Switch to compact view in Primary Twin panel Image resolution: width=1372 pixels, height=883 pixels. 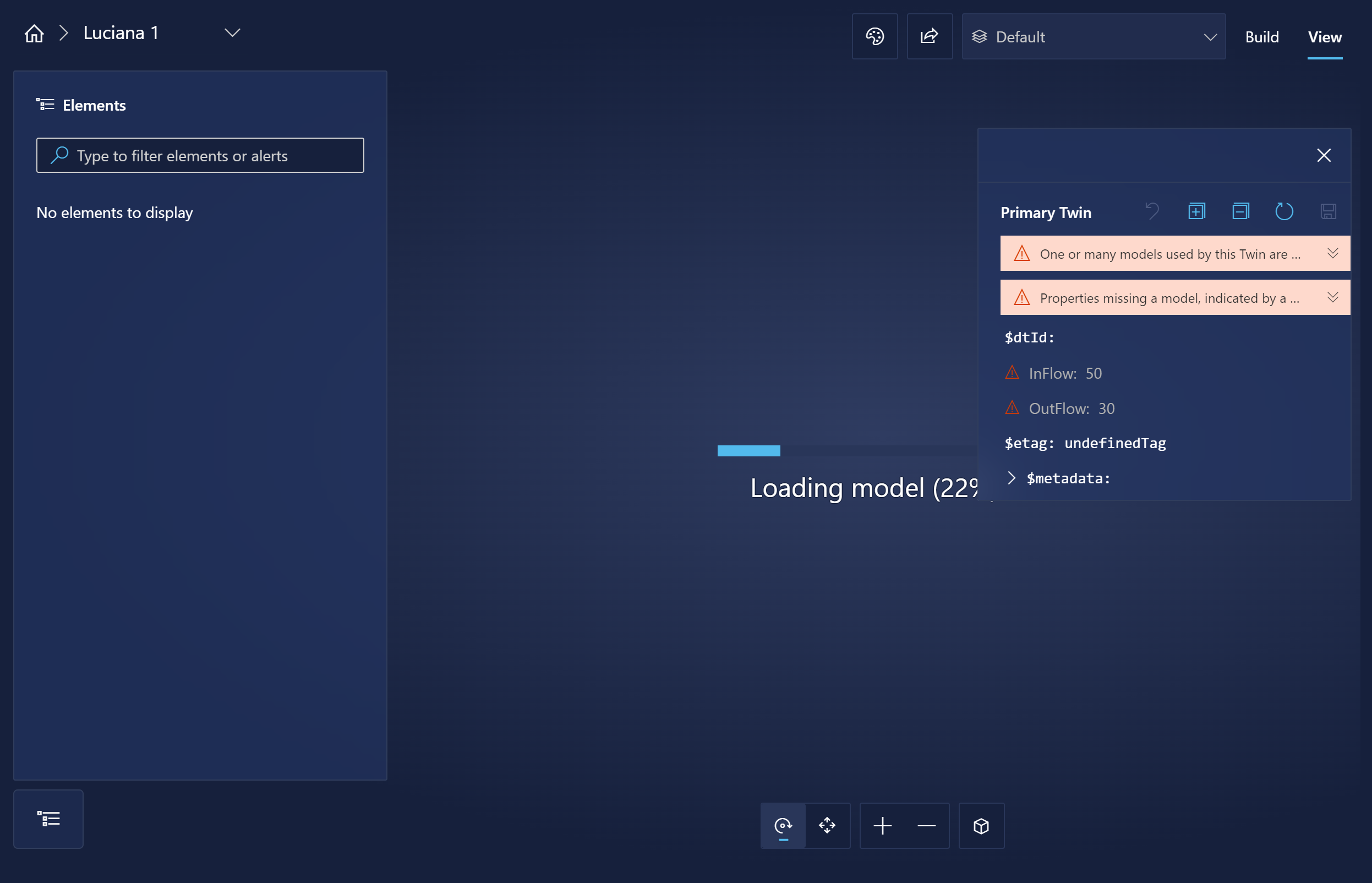[1240, 211]
